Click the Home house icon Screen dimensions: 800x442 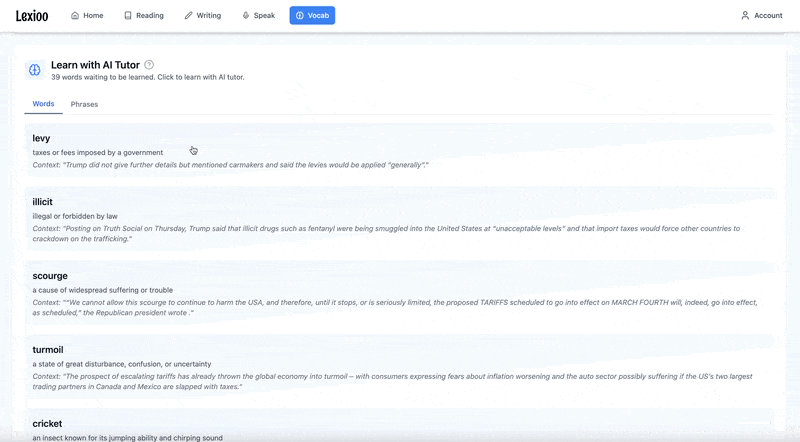coord(75,15)
